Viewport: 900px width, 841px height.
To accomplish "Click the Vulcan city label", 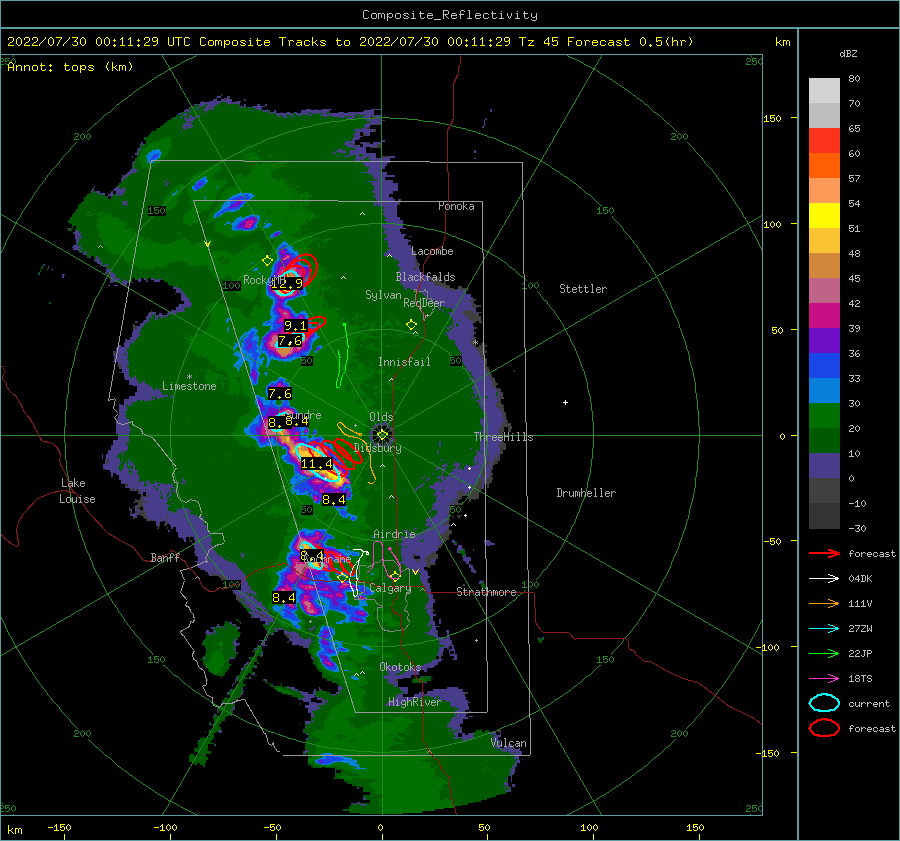I will click(509, 743).
